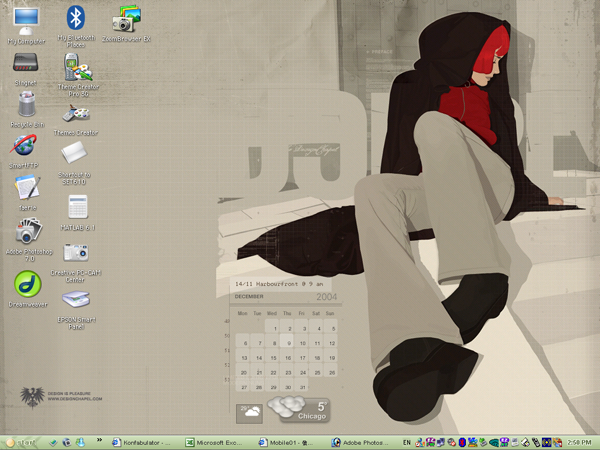Select December 1 on calendar widget
600x450 pixels.
tap(272, 326)
